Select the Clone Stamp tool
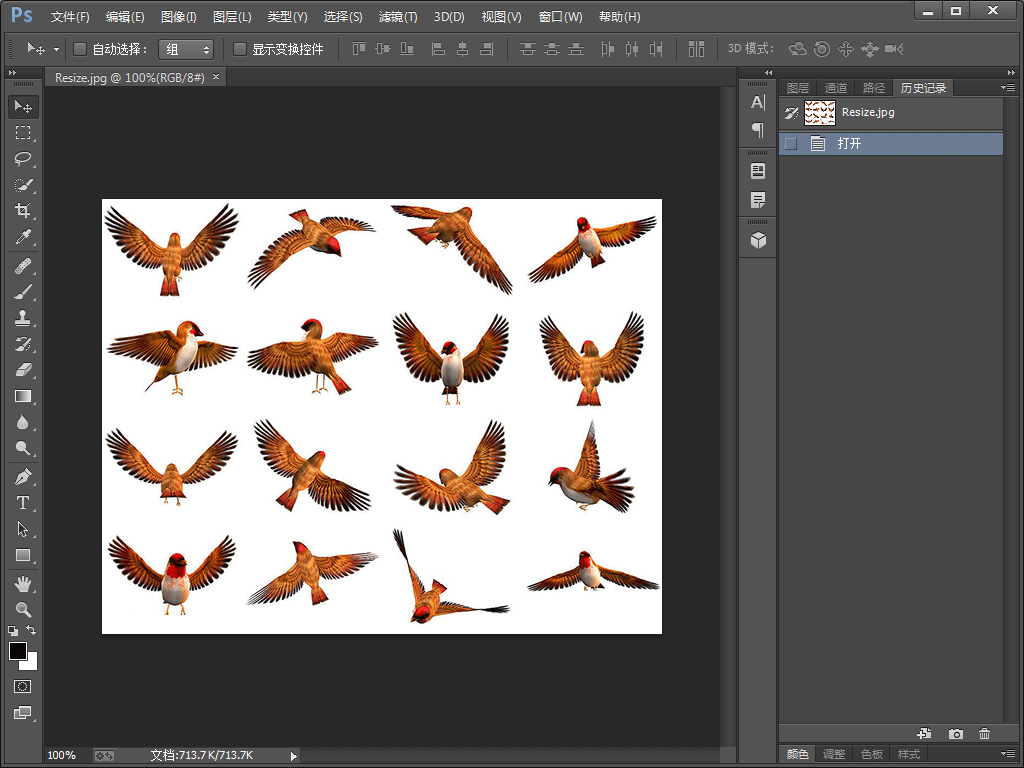The image size is (1024, 768). tap(23, 318)
